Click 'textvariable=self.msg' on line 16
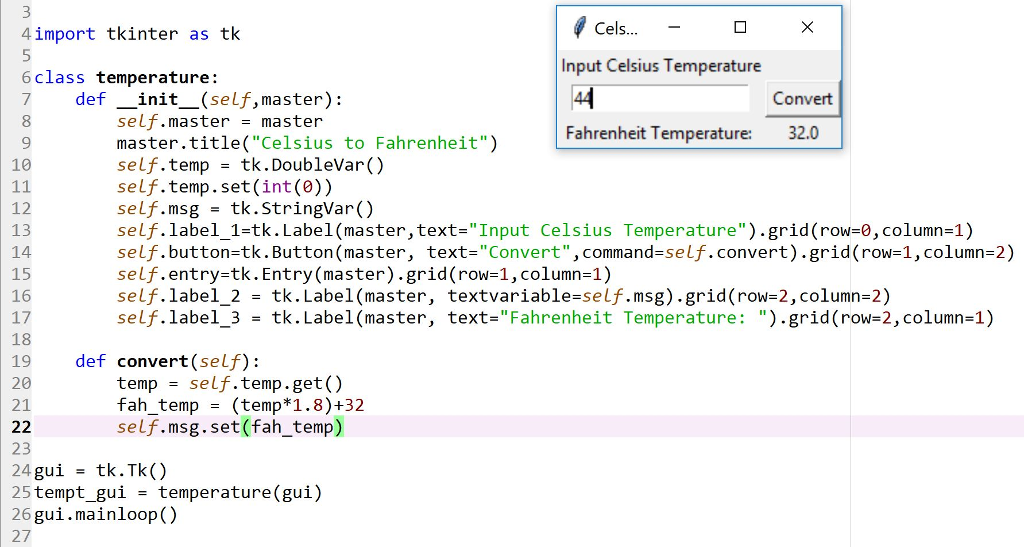1024x547 pixels. pyautogui.click(x=559, y=296)
